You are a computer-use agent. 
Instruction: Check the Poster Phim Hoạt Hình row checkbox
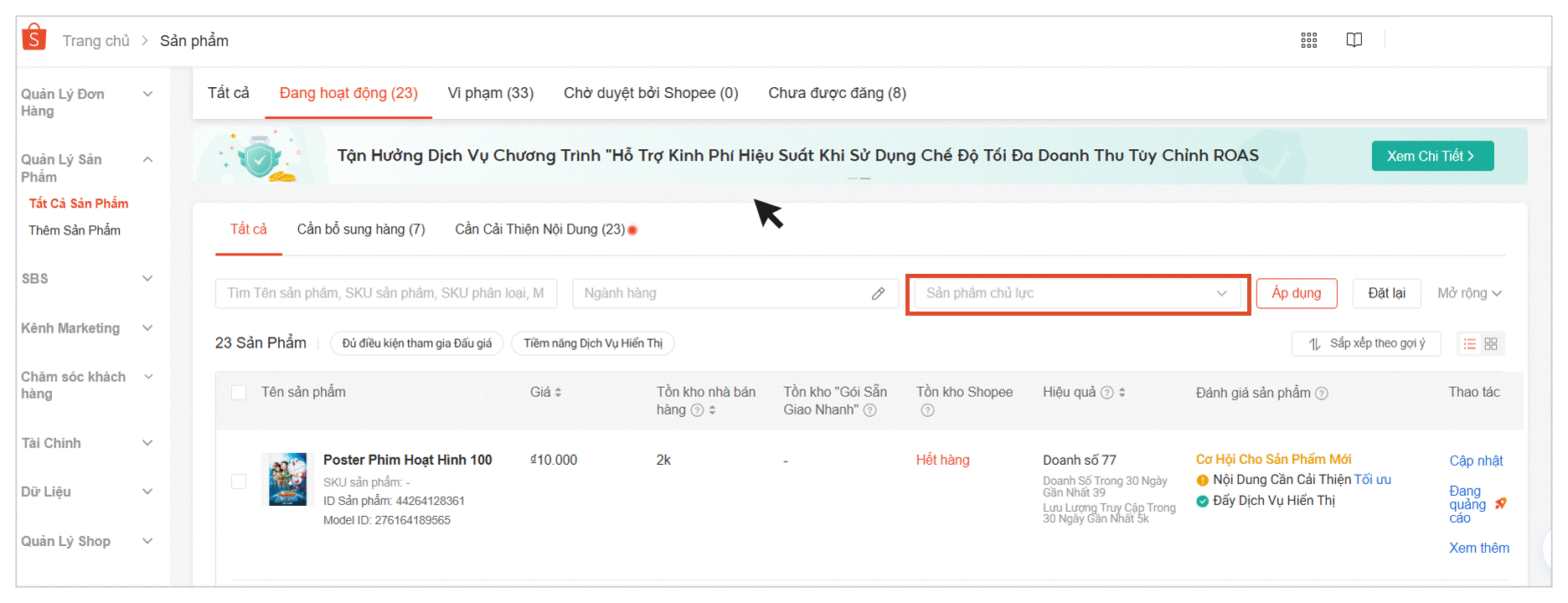(239, 481)
